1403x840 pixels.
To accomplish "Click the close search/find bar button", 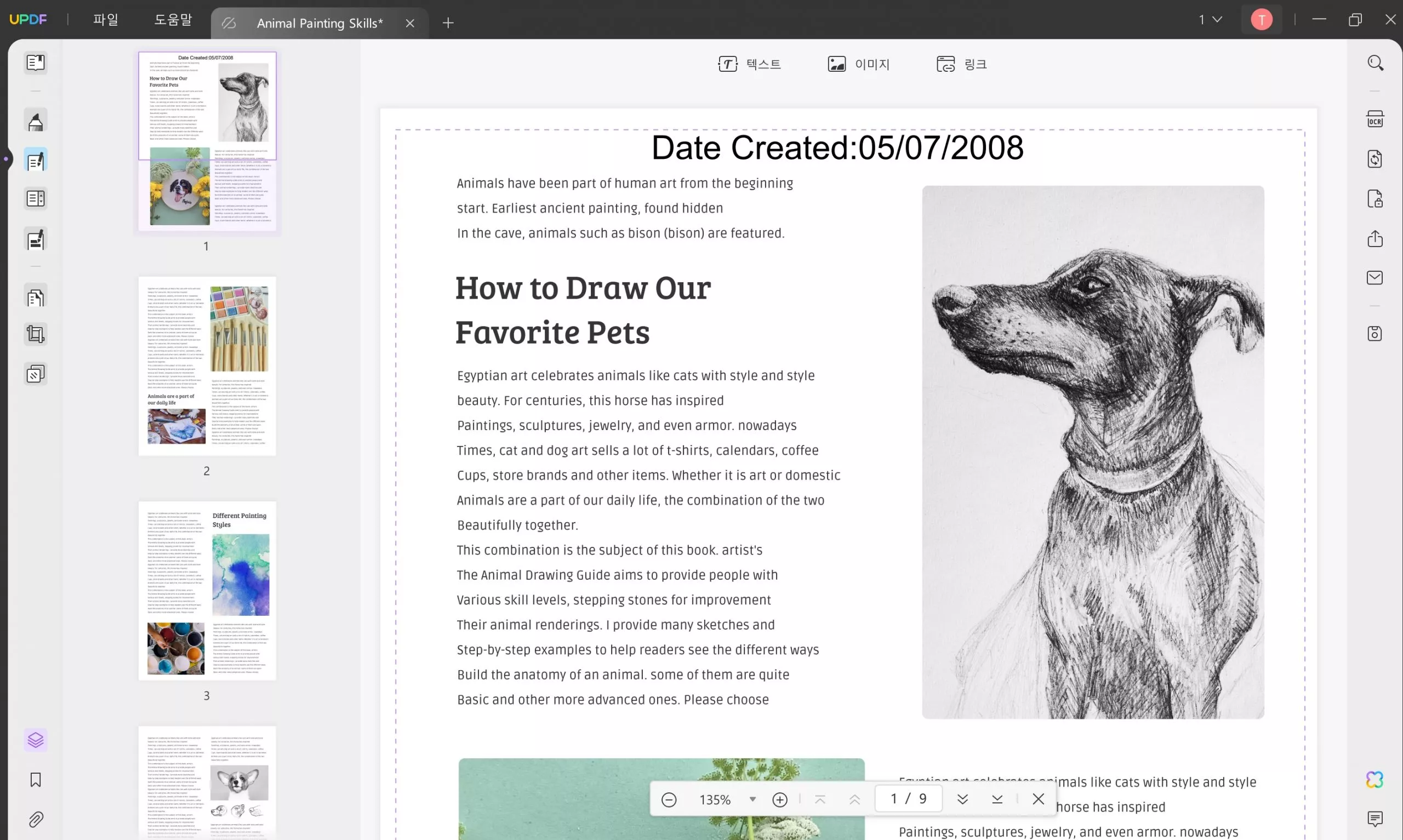I will 1039,799.
